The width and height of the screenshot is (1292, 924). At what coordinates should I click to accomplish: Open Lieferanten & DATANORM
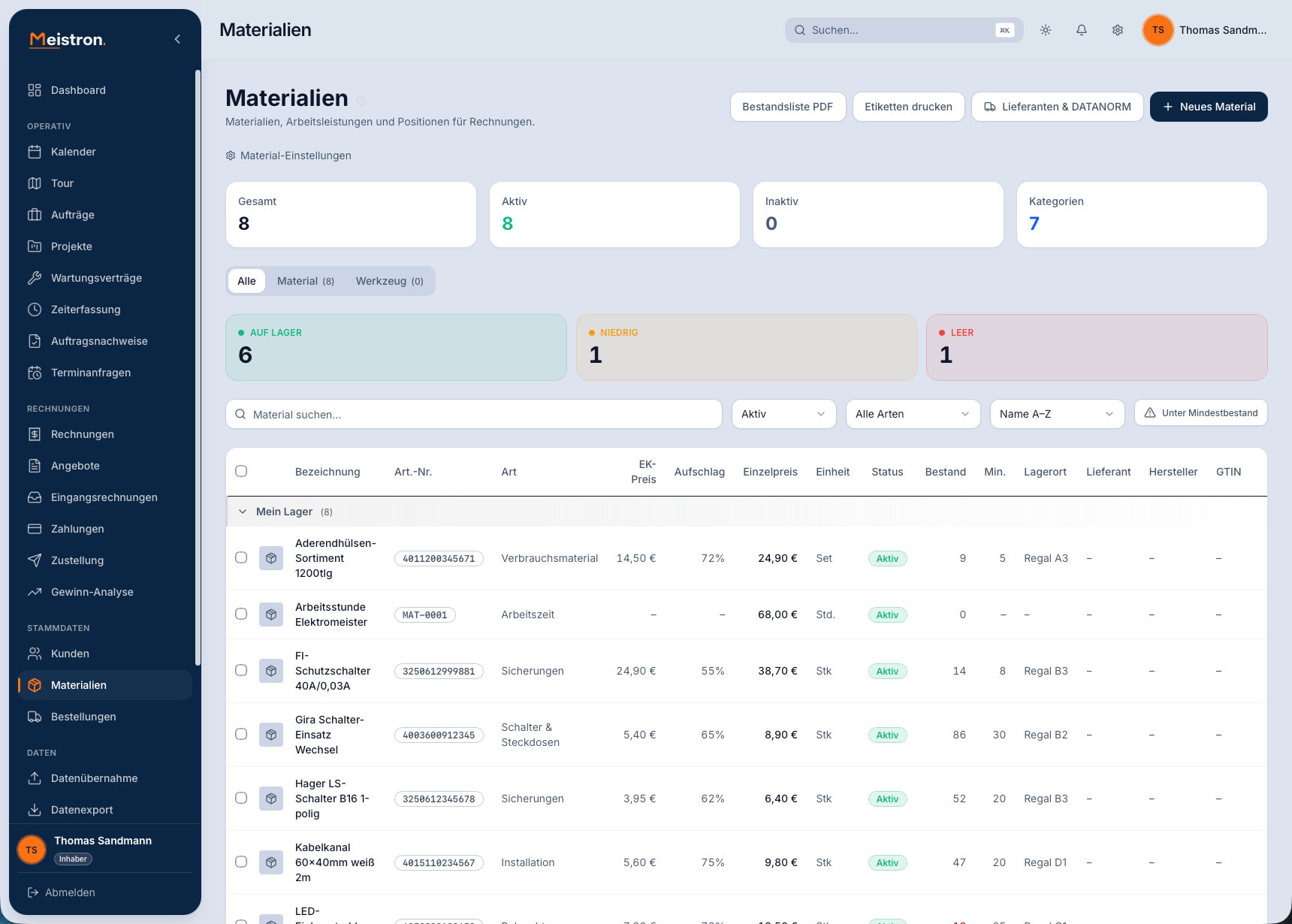click(1058, 107)
